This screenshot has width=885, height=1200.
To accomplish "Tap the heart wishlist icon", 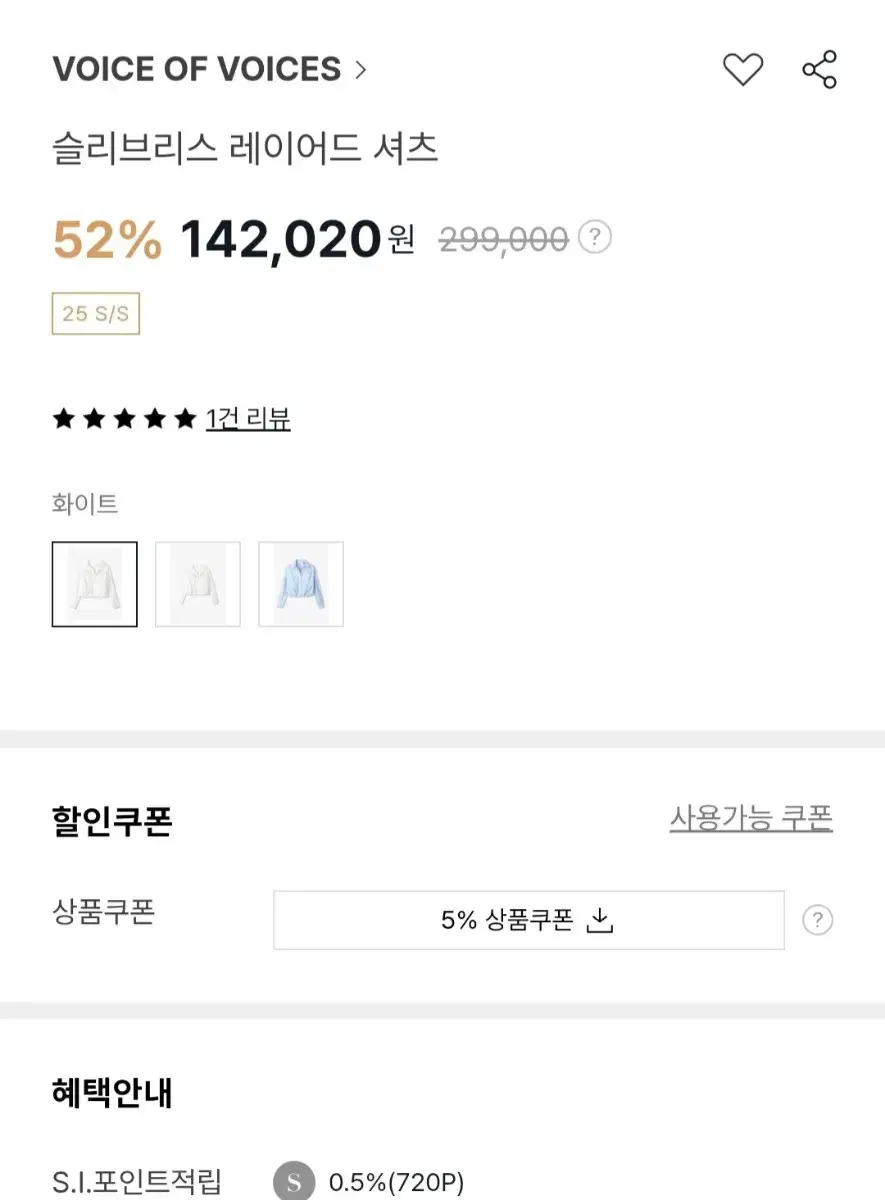I will click(743, 70).
